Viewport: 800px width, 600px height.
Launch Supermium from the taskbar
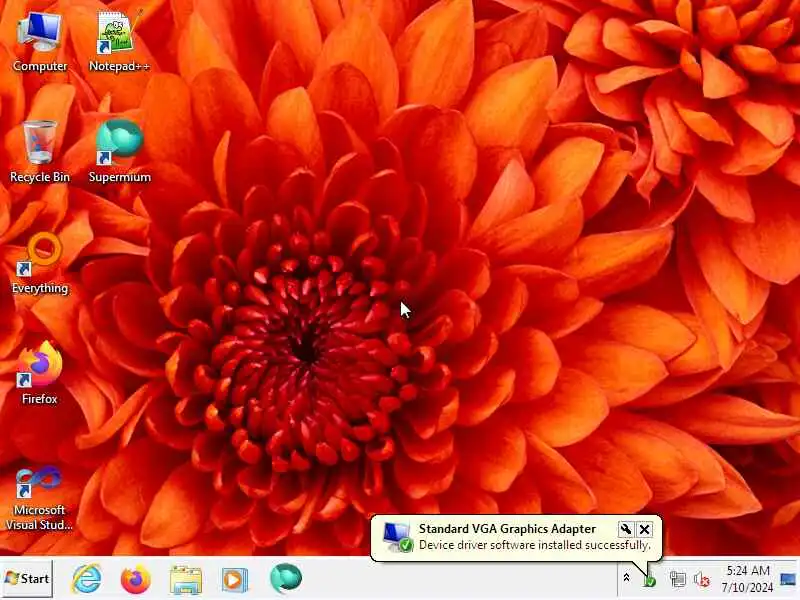click(286, 579)
